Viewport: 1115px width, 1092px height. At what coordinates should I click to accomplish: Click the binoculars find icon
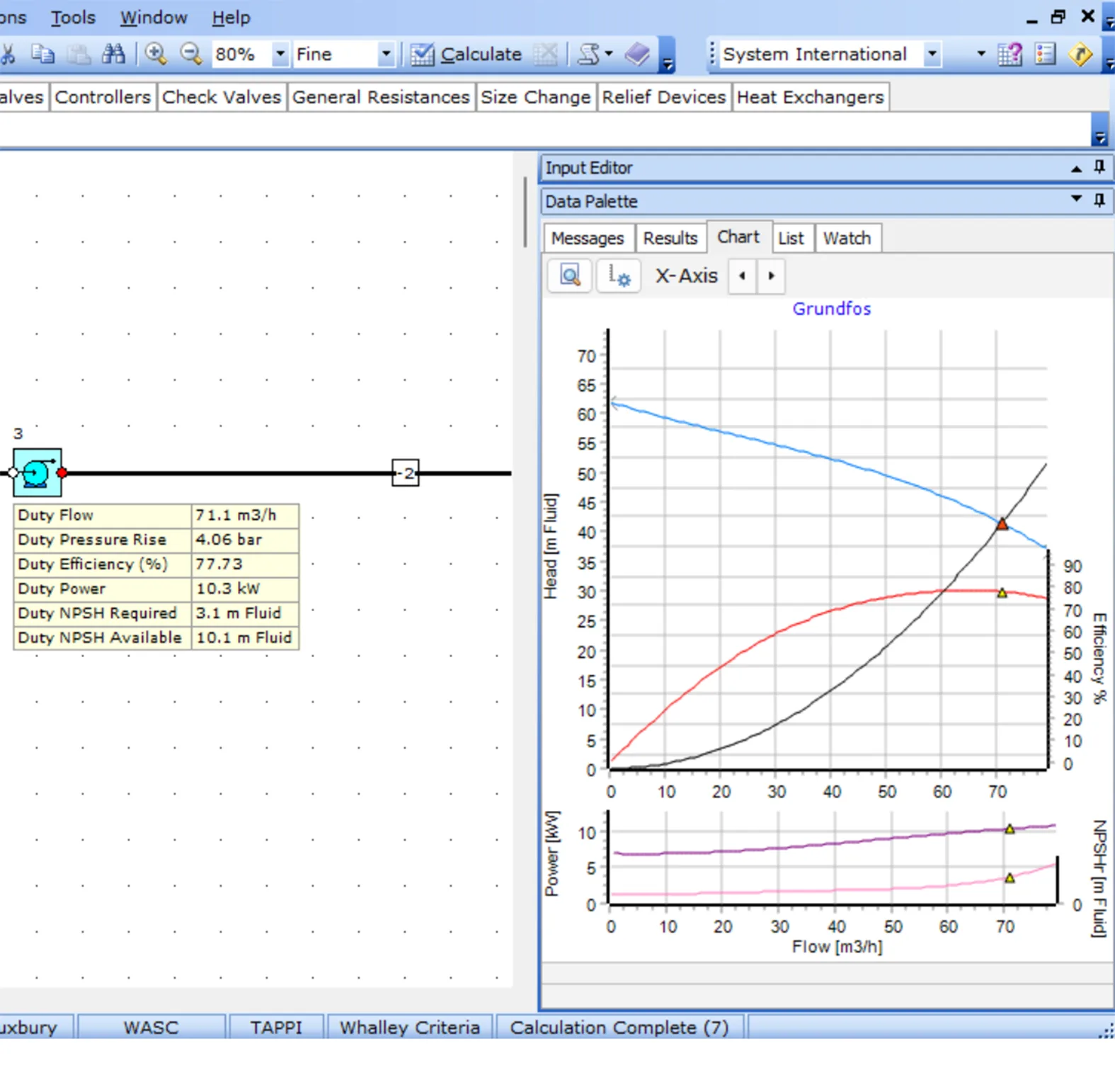tap(113, 54)
